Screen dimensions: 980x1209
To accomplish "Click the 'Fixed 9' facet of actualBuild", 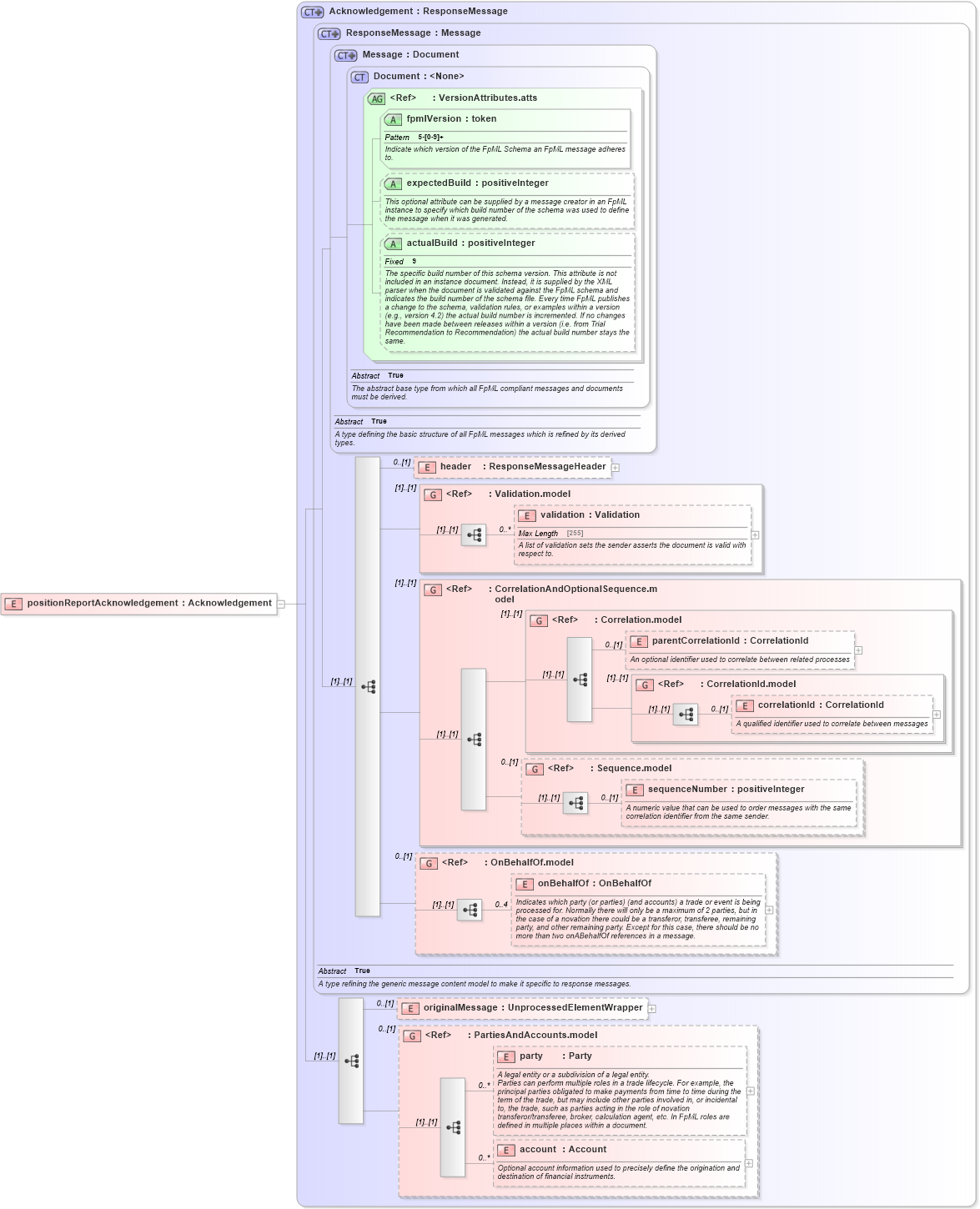I will [400, 262].
